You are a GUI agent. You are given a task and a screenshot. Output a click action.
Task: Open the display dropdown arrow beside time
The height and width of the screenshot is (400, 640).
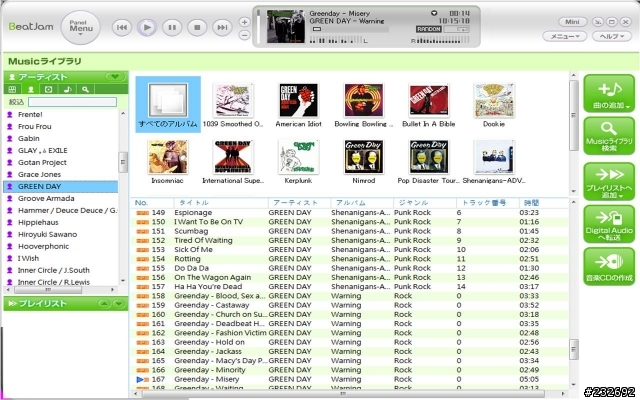(434, 13)
